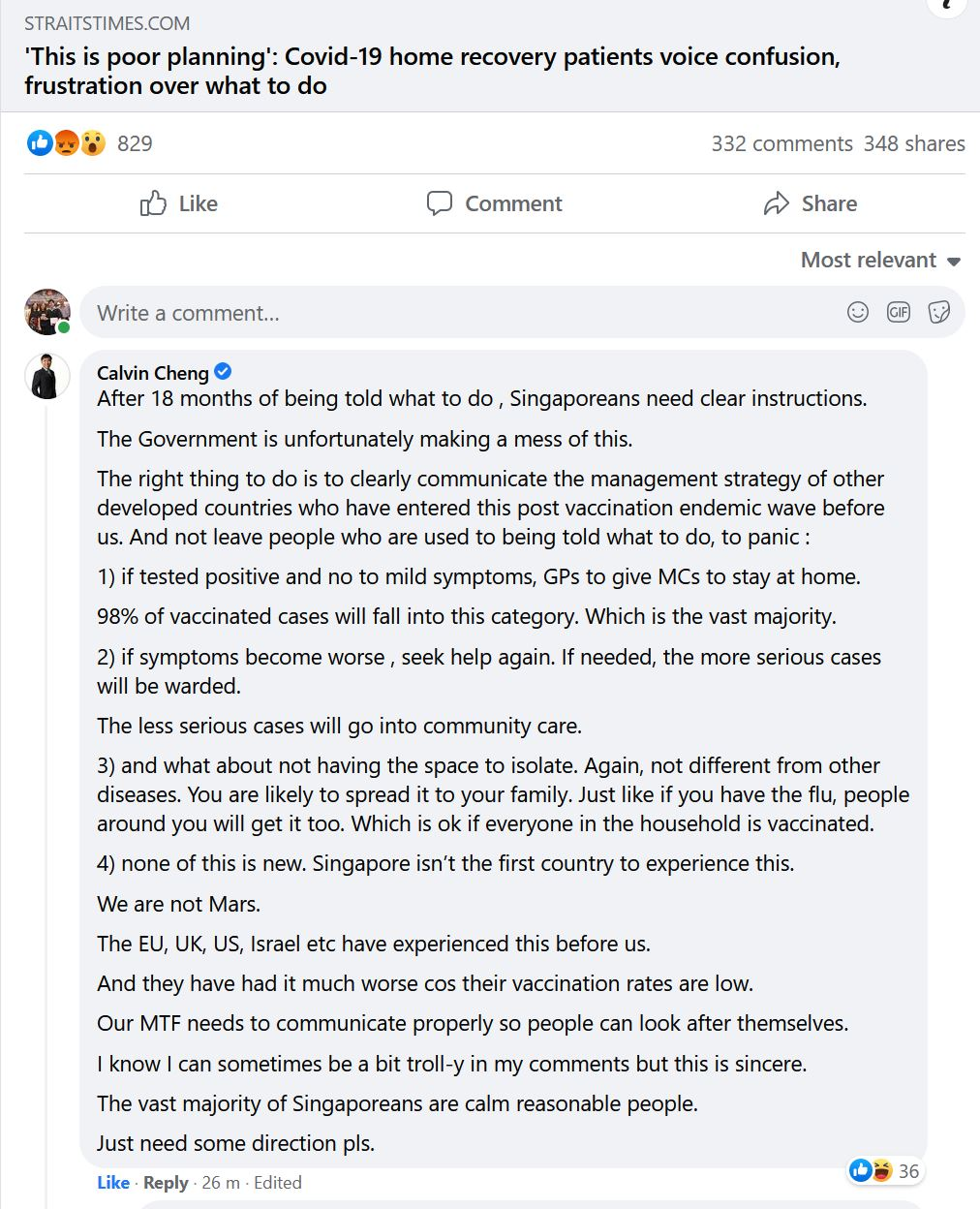Like Calvin Cheng's comment
Image resolution: width=980 pixels, height=1209 pixels.
click(x=113, y=1182)
